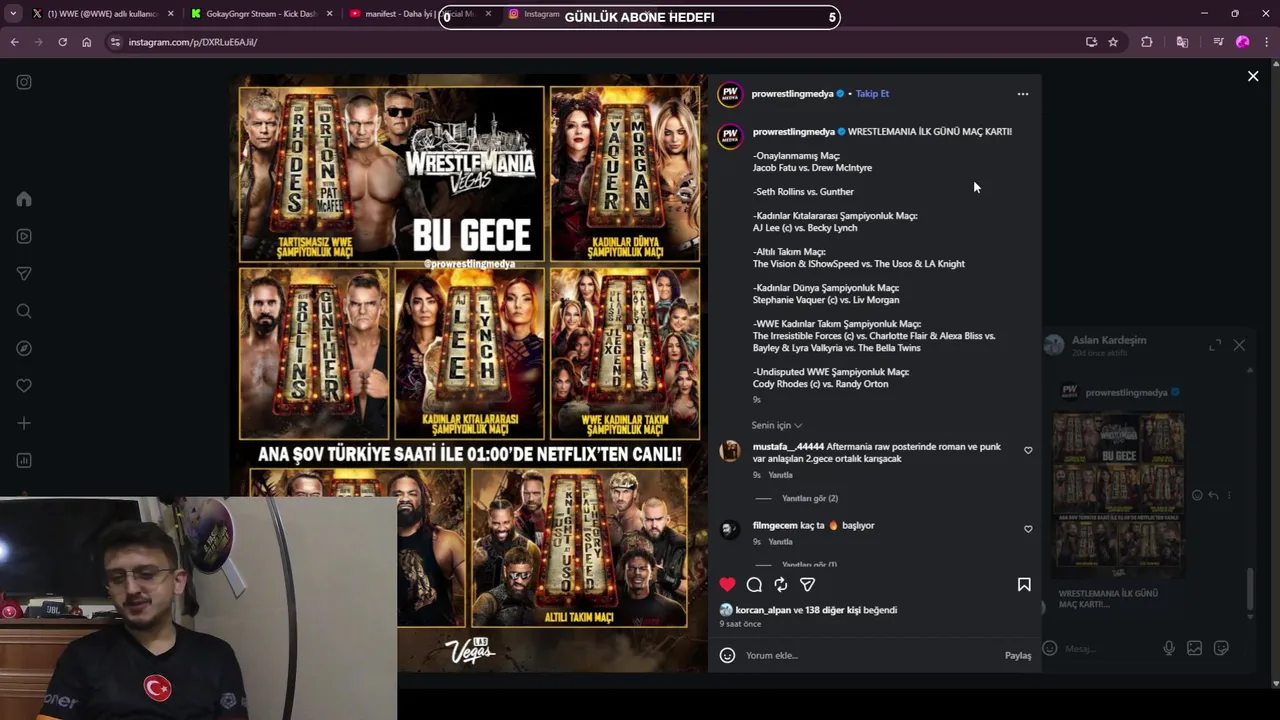Close the X WWE browser tab

point(170,14)
